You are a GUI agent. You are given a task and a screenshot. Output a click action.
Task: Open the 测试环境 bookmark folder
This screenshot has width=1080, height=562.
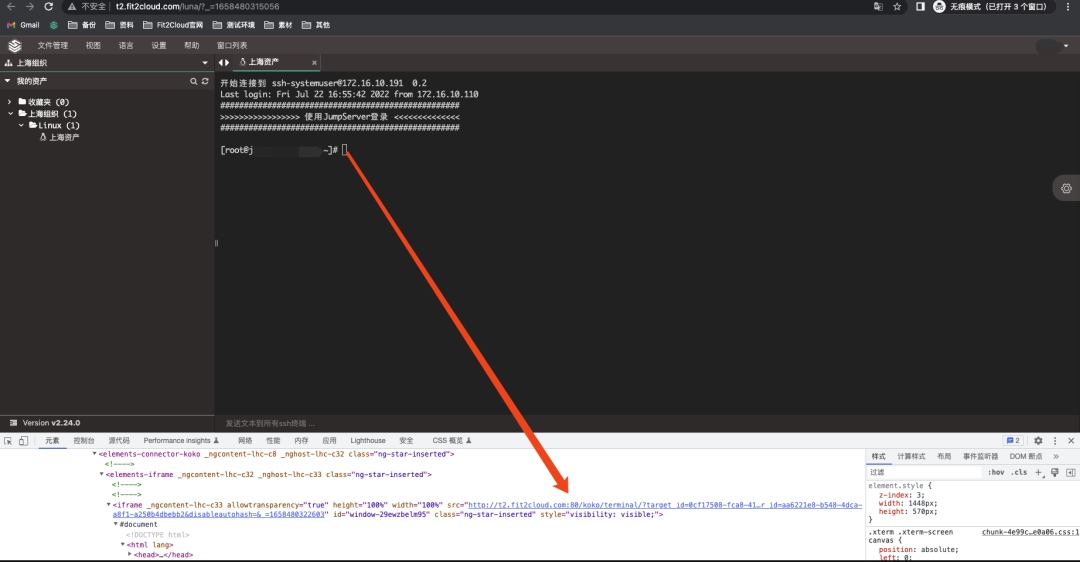[x=234, y=25]
